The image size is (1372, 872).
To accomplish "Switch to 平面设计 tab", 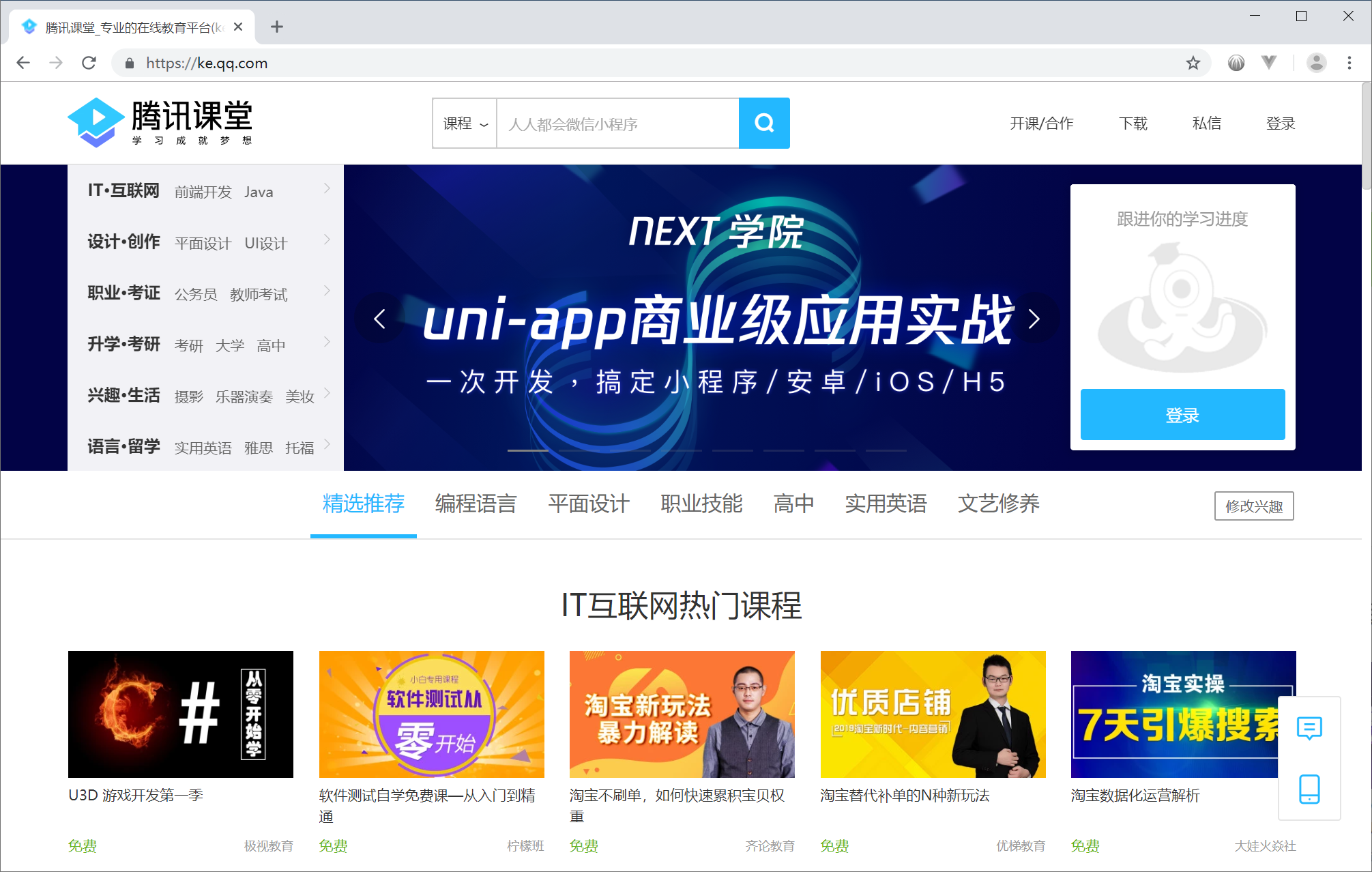I will [x=588, y=504].
